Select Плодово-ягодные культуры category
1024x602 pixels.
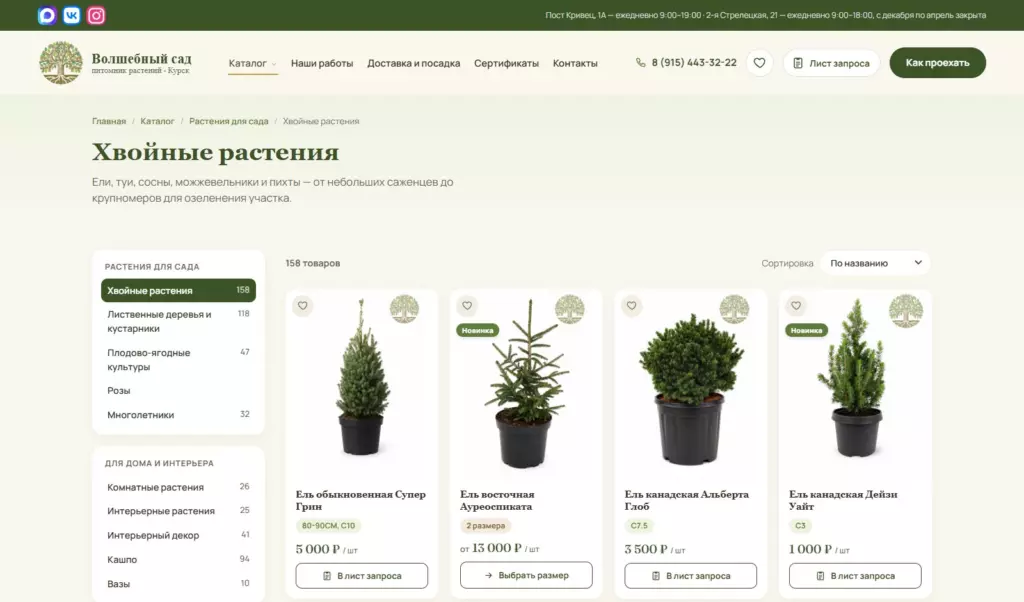pyautogui.click(x=178, y=360)
